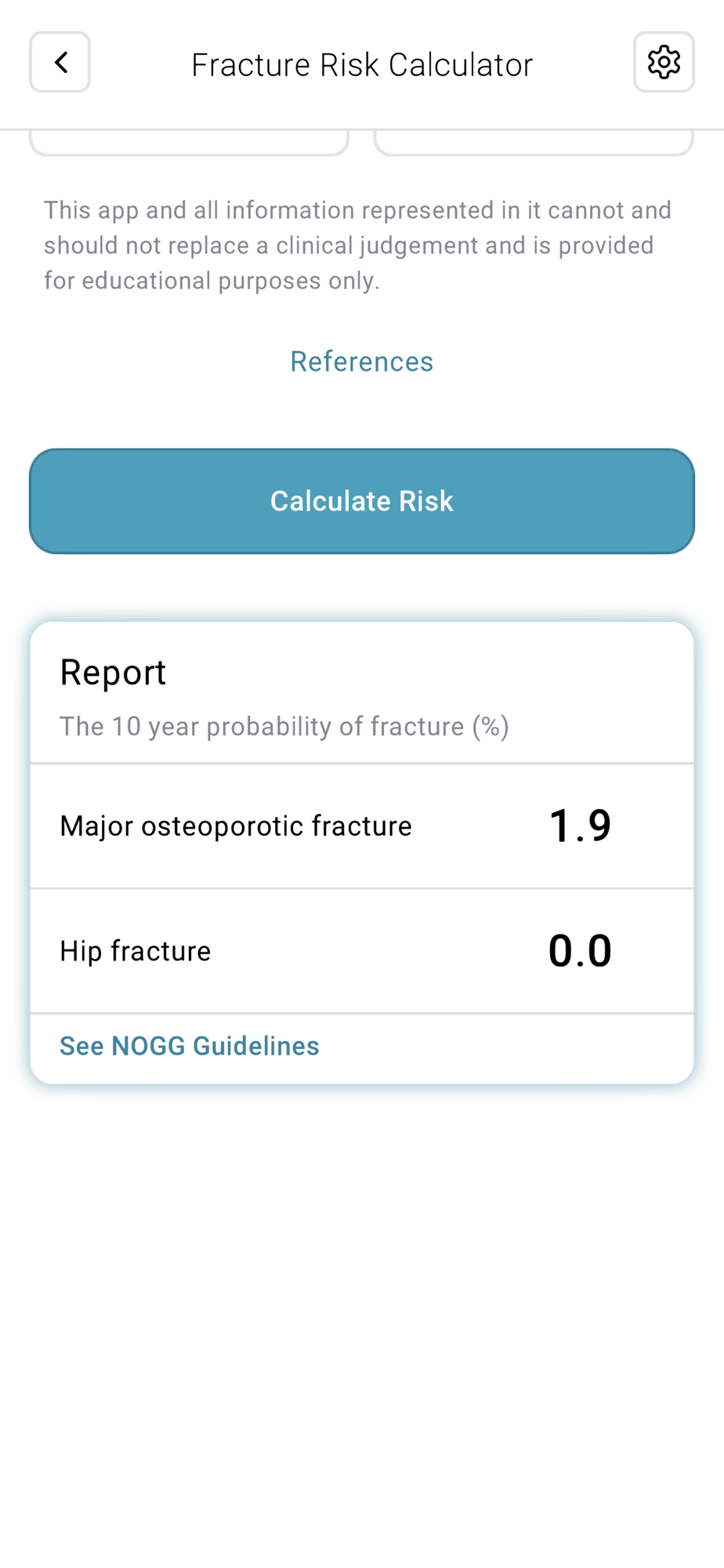
Task: Click the 'This app and all information' line
Action: [x=357, y=210]
